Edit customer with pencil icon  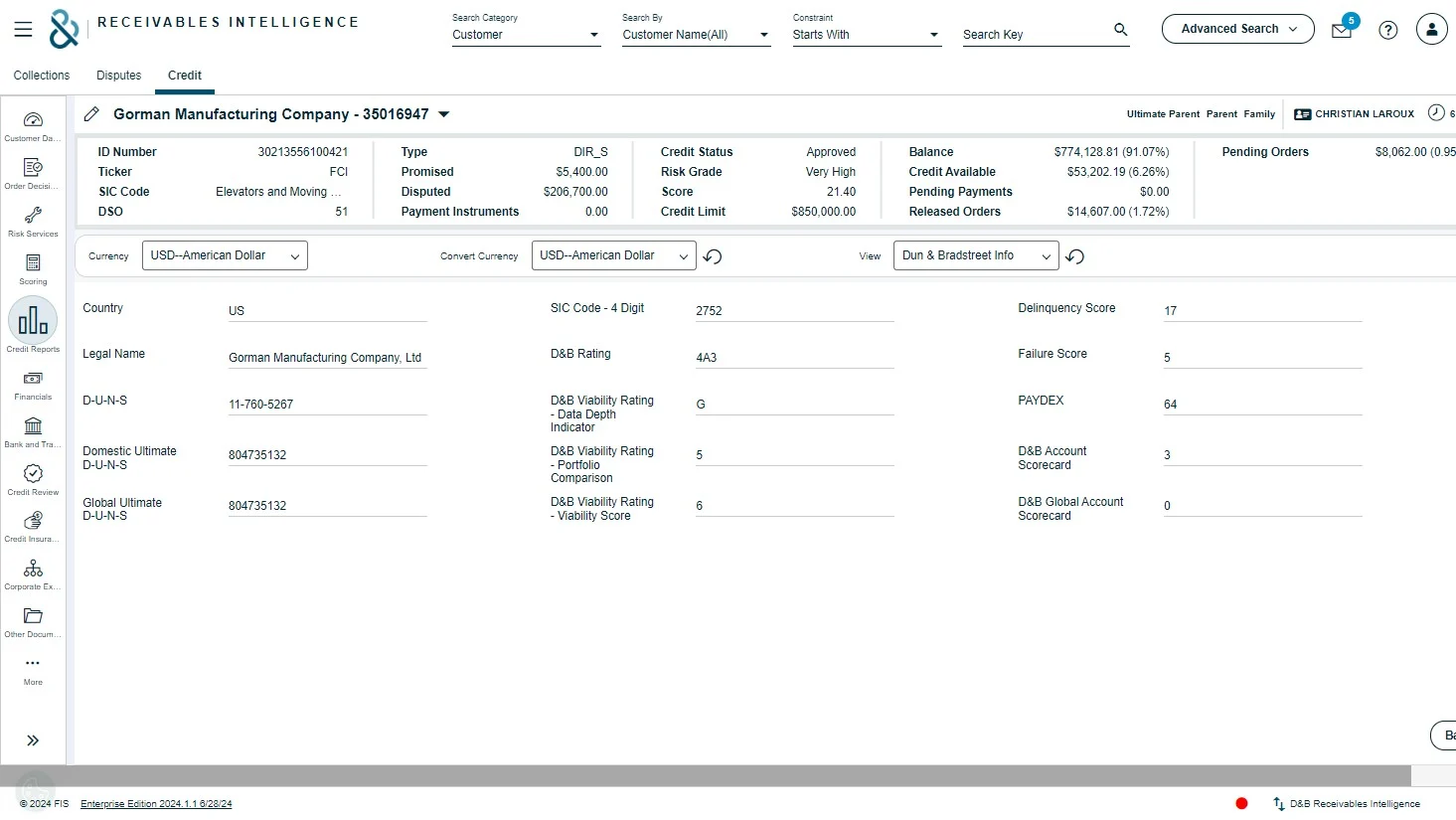point(91,114)
